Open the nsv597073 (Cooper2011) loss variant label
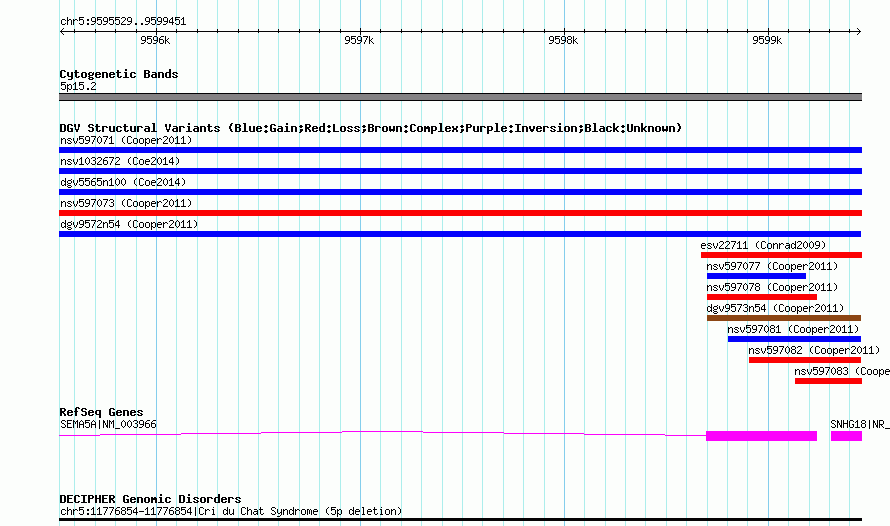890x526 pixels. point(126,203)
